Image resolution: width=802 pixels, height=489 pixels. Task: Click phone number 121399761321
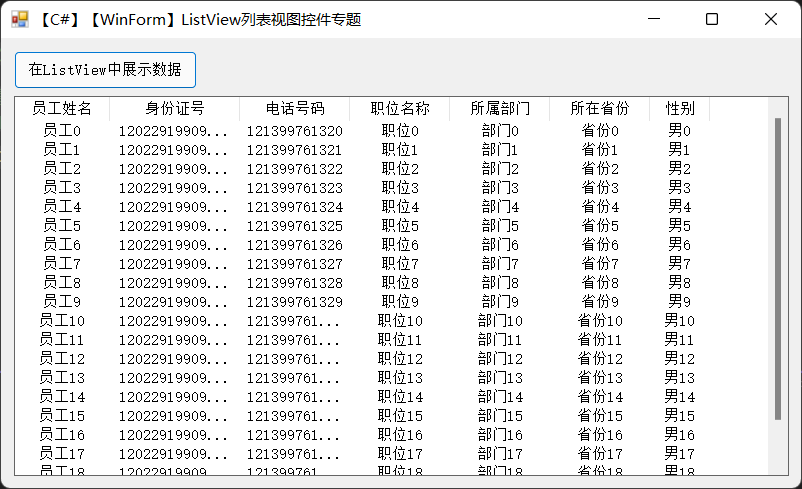[295, 150]
